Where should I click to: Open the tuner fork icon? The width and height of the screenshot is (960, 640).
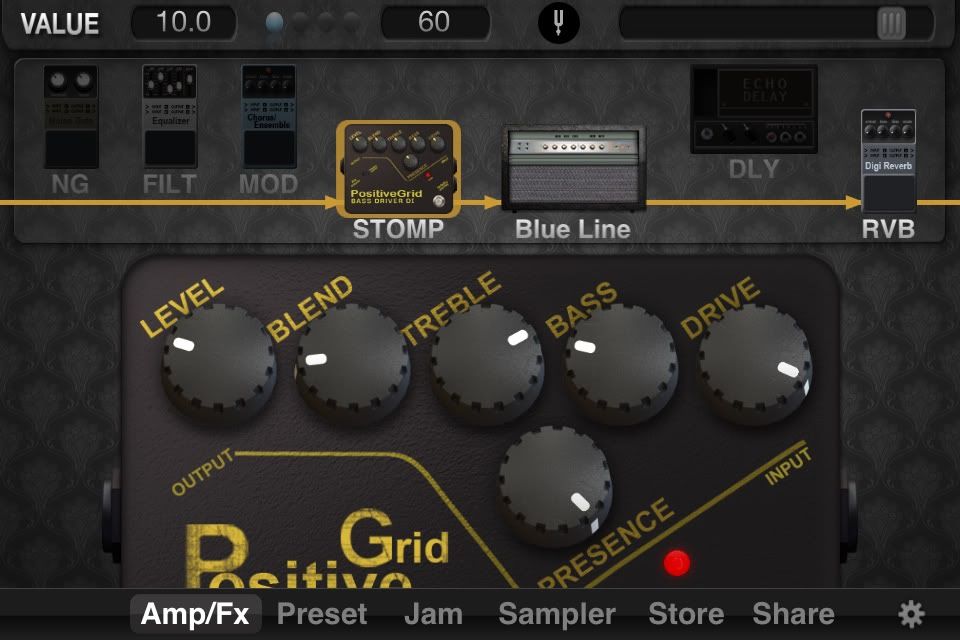(558, 23)
